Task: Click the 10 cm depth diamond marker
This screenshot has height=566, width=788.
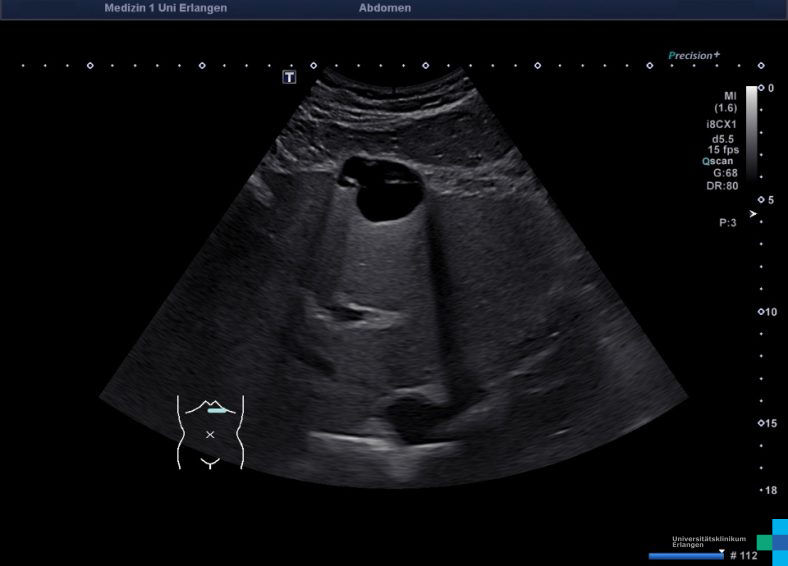Action: 762,312
